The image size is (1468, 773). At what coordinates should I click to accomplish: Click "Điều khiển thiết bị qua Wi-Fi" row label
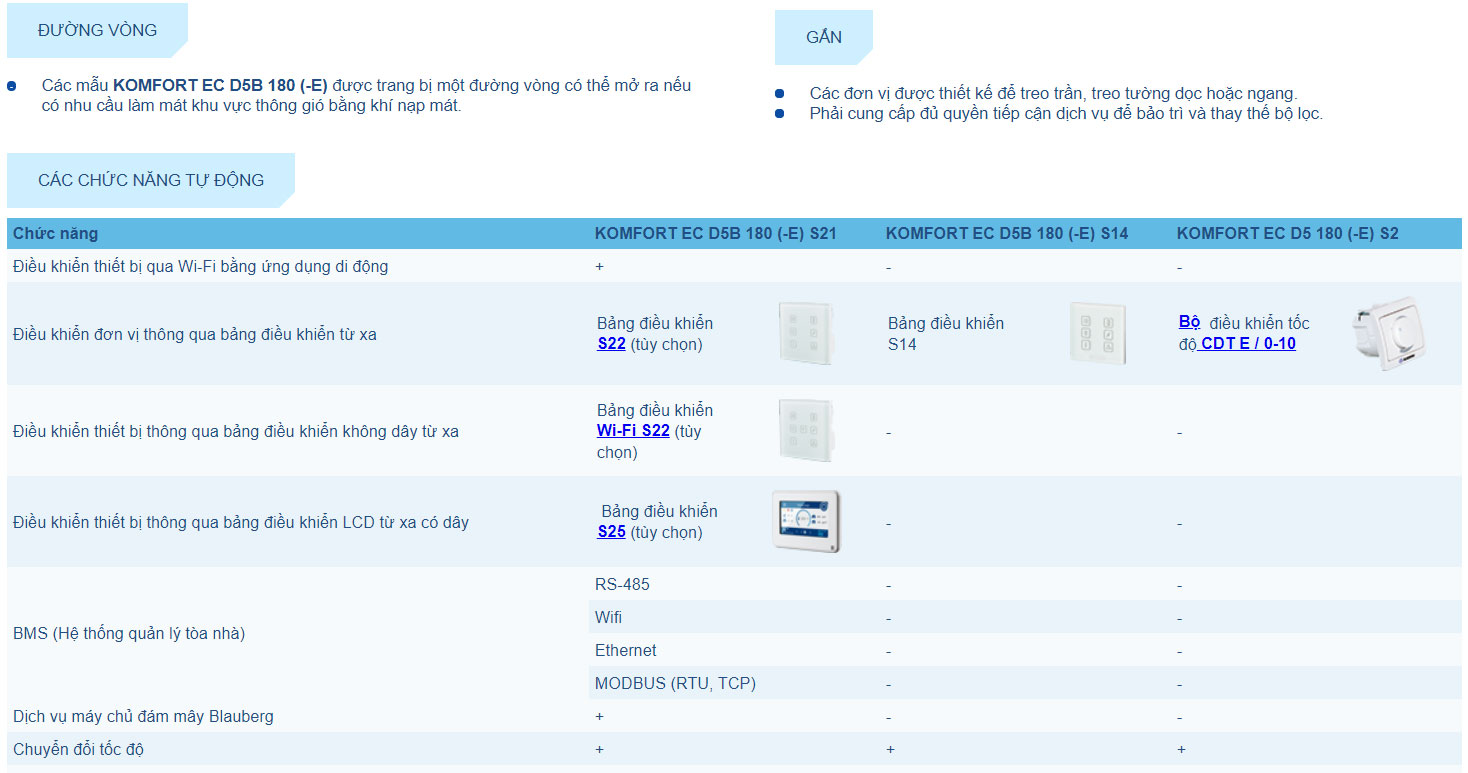coord(200,266)
